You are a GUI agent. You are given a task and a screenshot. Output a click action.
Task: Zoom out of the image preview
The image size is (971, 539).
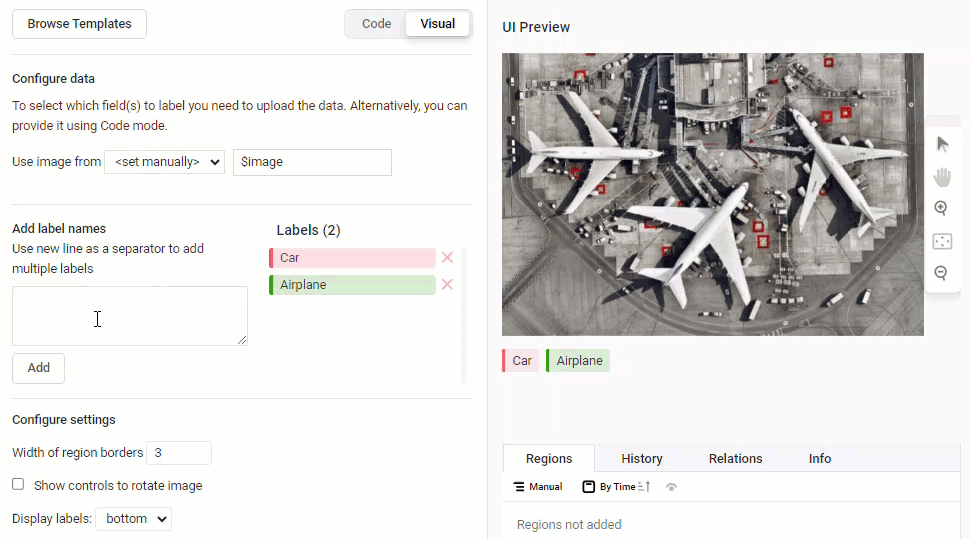941,273
